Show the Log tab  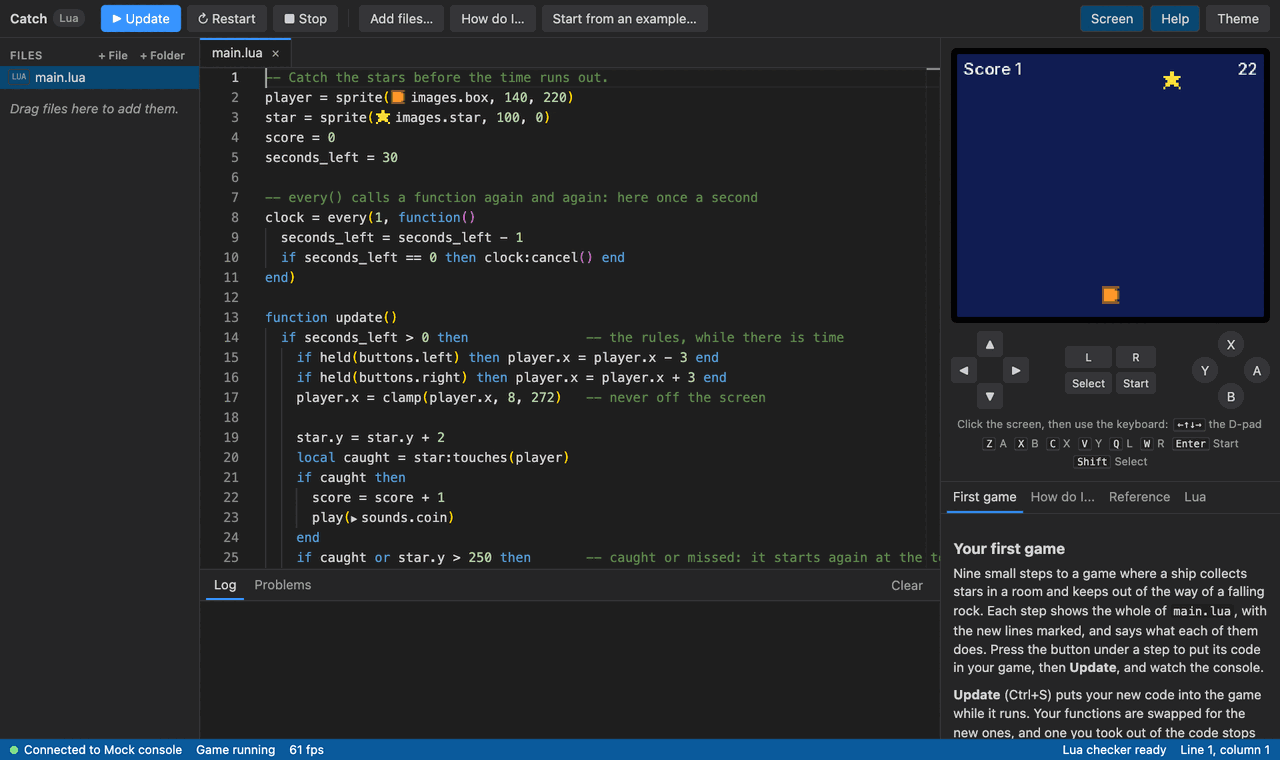(225, 585)
